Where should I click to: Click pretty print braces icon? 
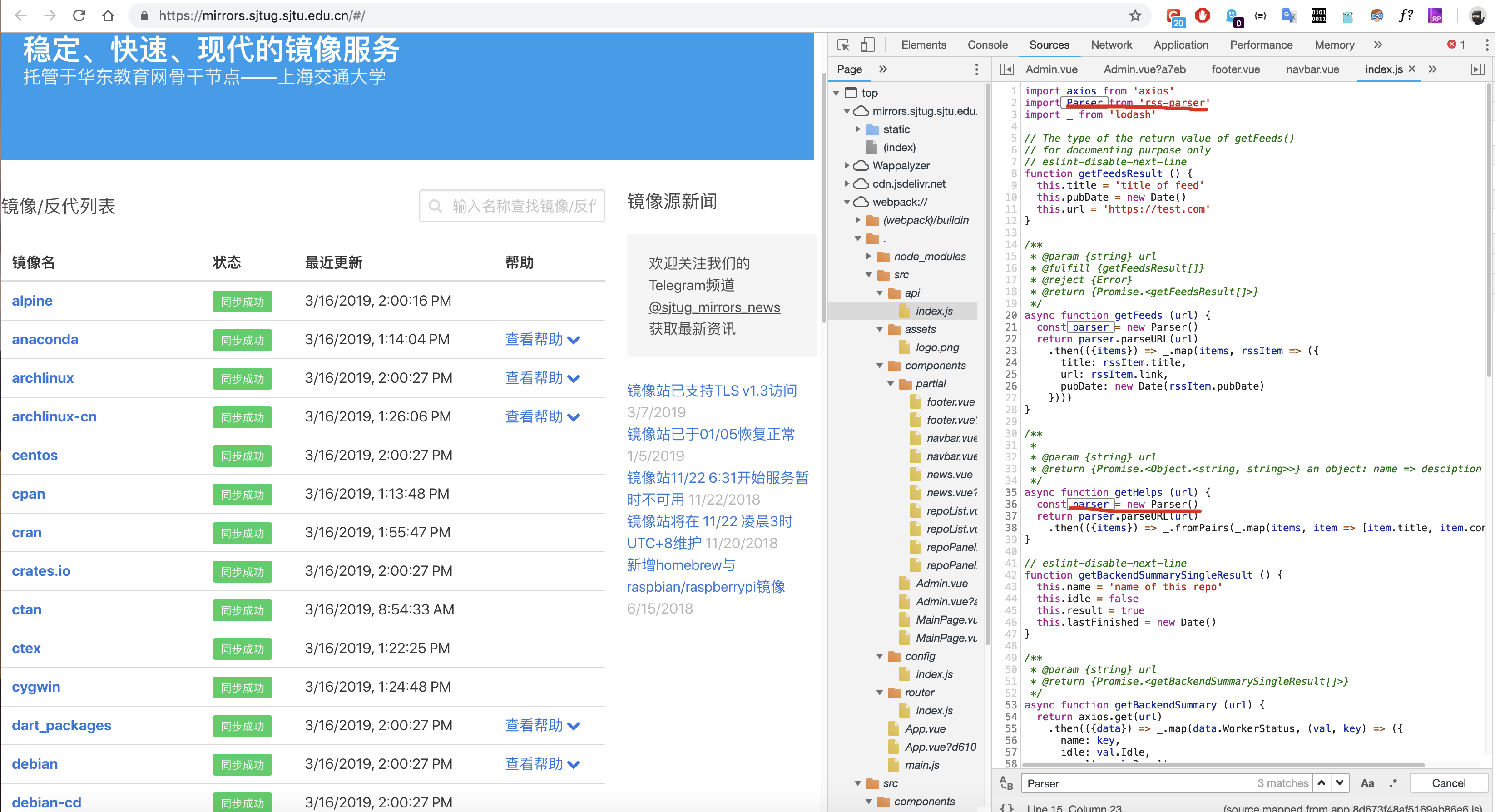click(x=1007, y=807)
